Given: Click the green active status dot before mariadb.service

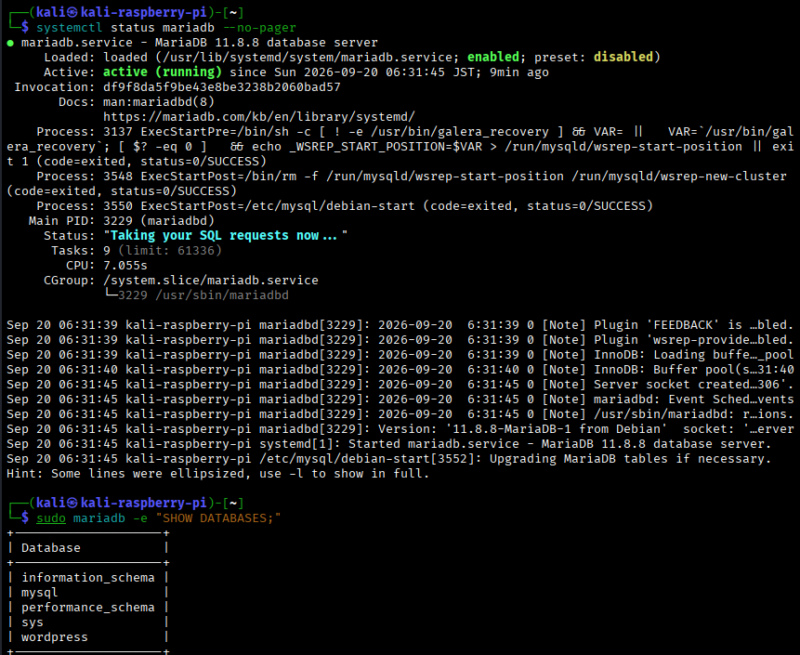Looking at the screenshot, I should pos(10,43).
